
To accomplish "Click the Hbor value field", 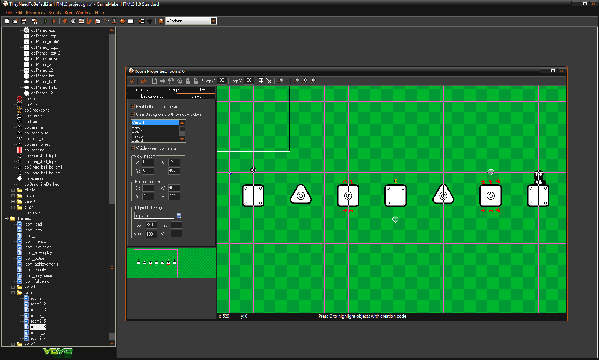I will 151,225.
